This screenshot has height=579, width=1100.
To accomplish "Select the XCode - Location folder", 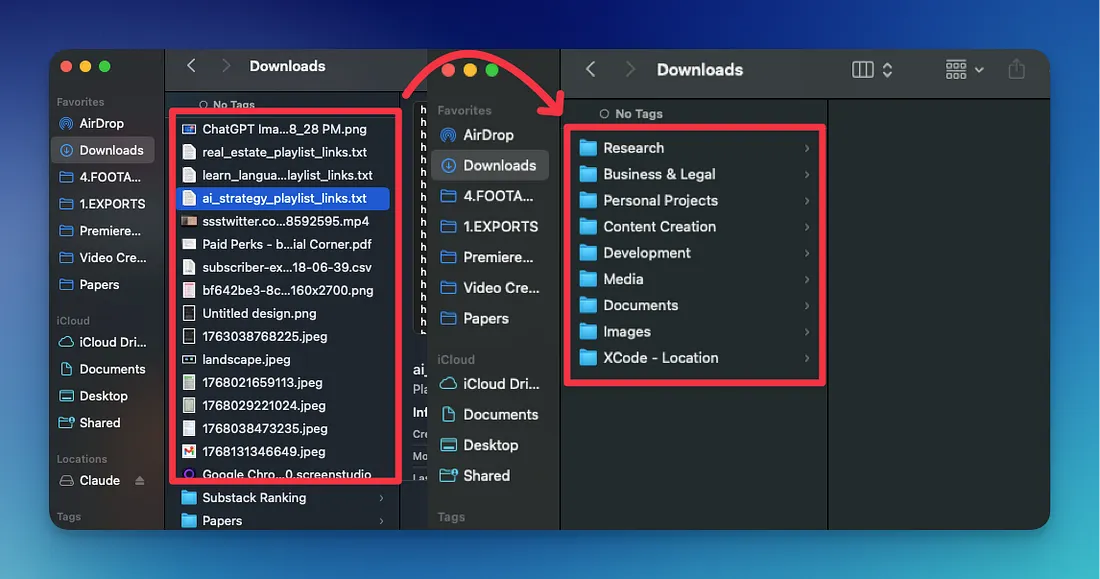I will [660, 358].
